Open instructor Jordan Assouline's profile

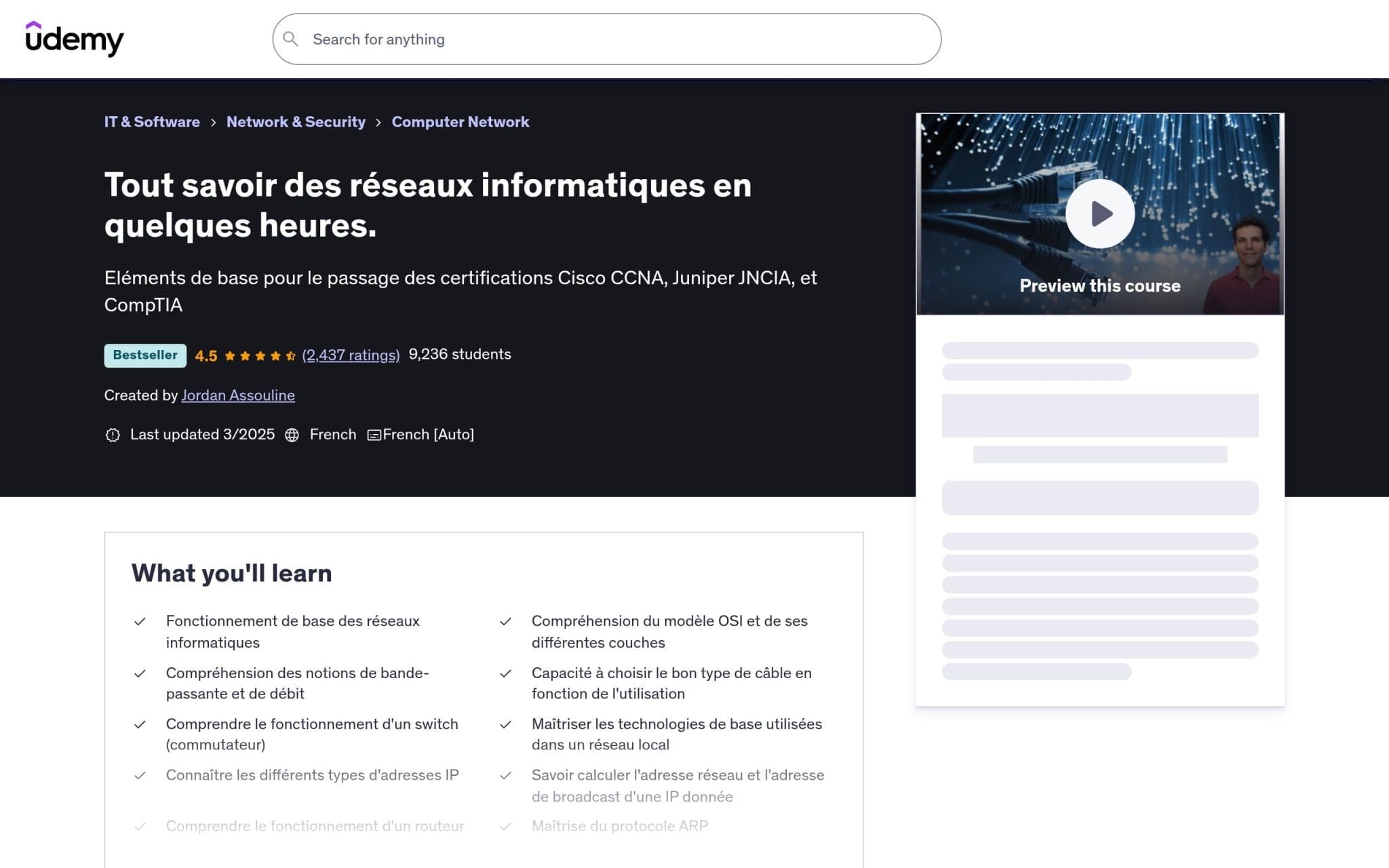238,395
